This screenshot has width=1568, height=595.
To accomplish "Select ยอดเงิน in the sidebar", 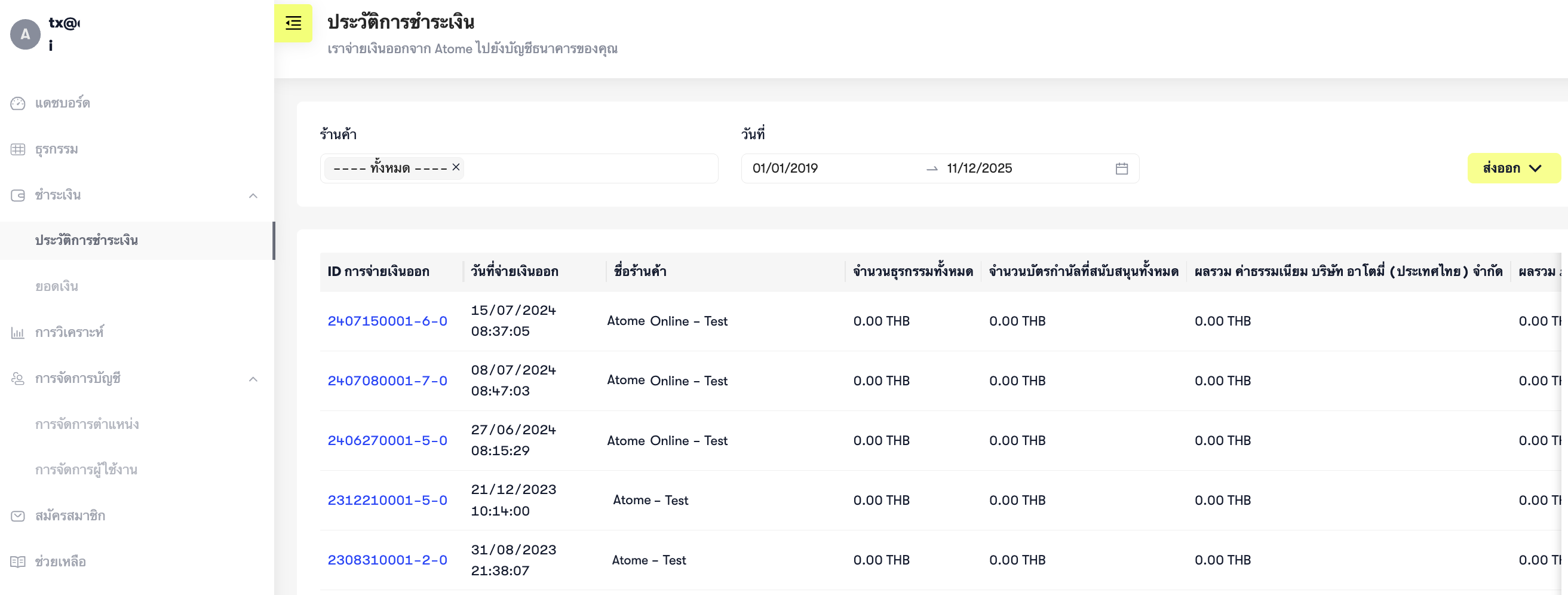I will 57,286.
